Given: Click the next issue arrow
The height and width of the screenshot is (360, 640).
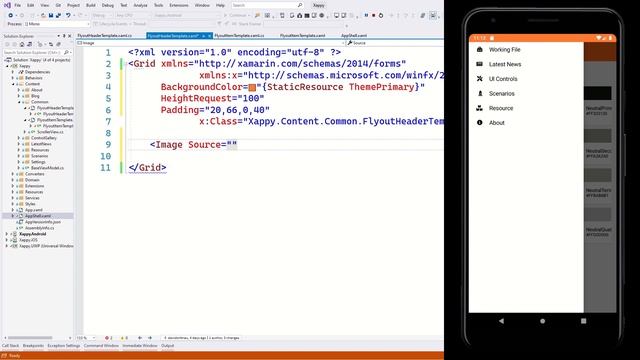Looking at the screenshot, I should tap(150, 338).
